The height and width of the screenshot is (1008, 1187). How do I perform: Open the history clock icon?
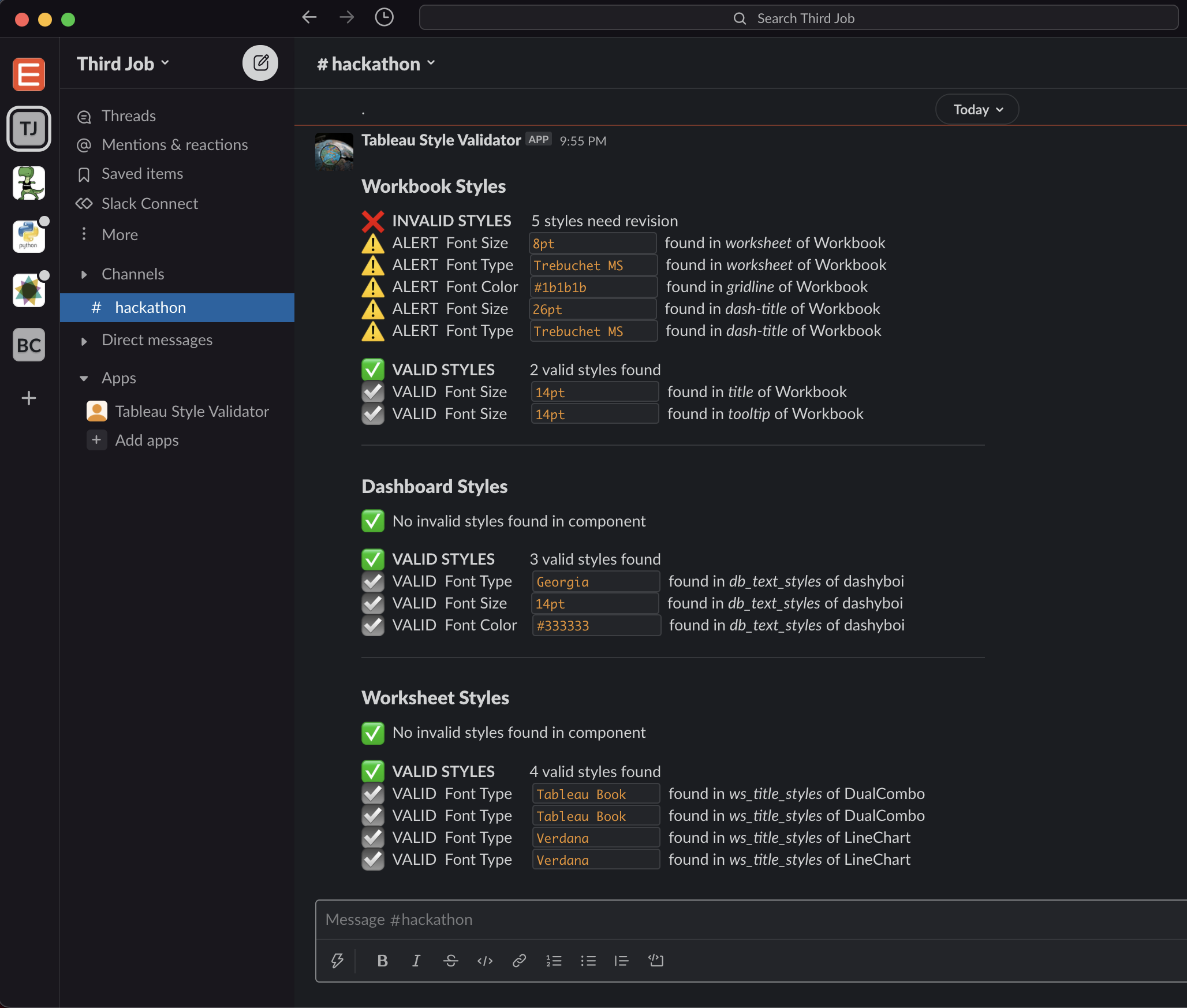[x=384, y=17]
